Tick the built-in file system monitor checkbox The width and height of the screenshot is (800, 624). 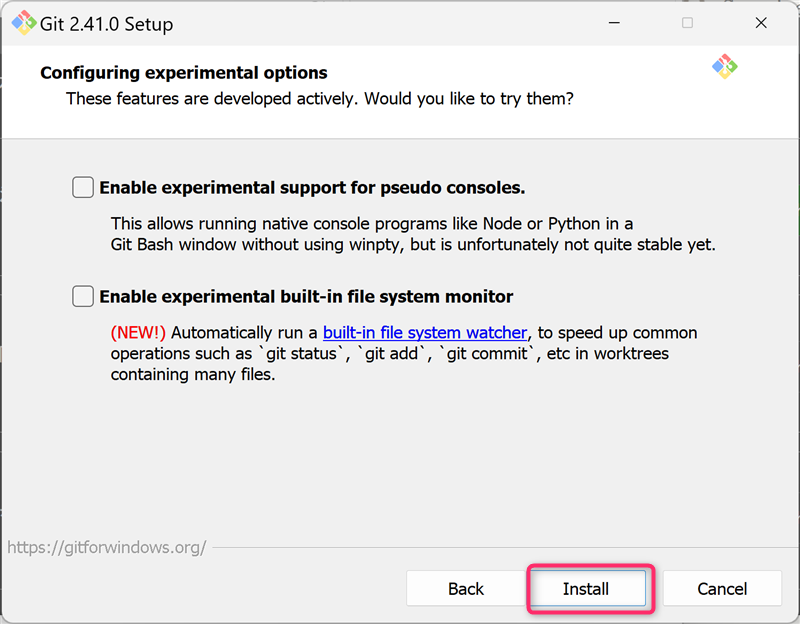point(83,296)
